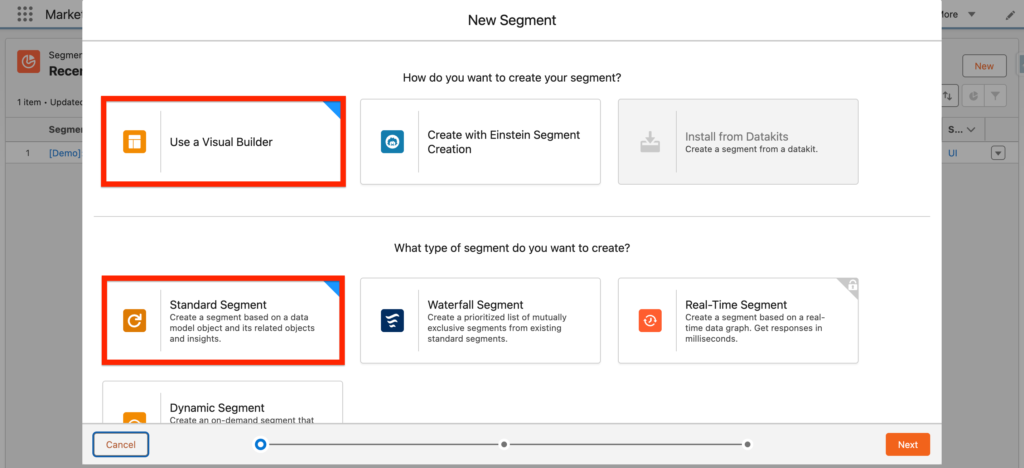
Task: Select the Use a Visual Builder option
Action: pyautogui.click(x=223, y=142)
